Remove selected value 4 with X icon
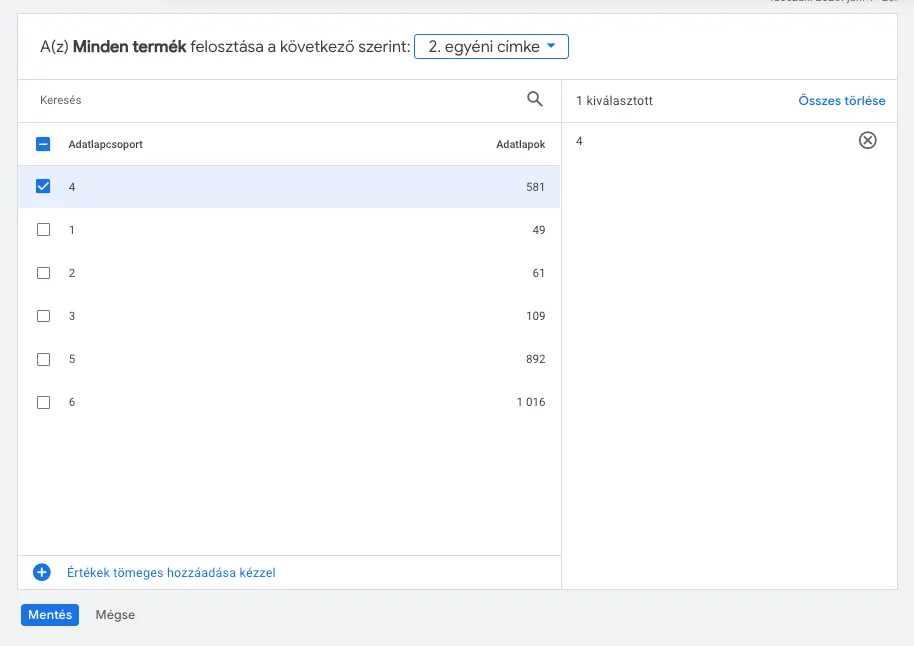This screenshot has width=914, height=646. coord(867,141)
